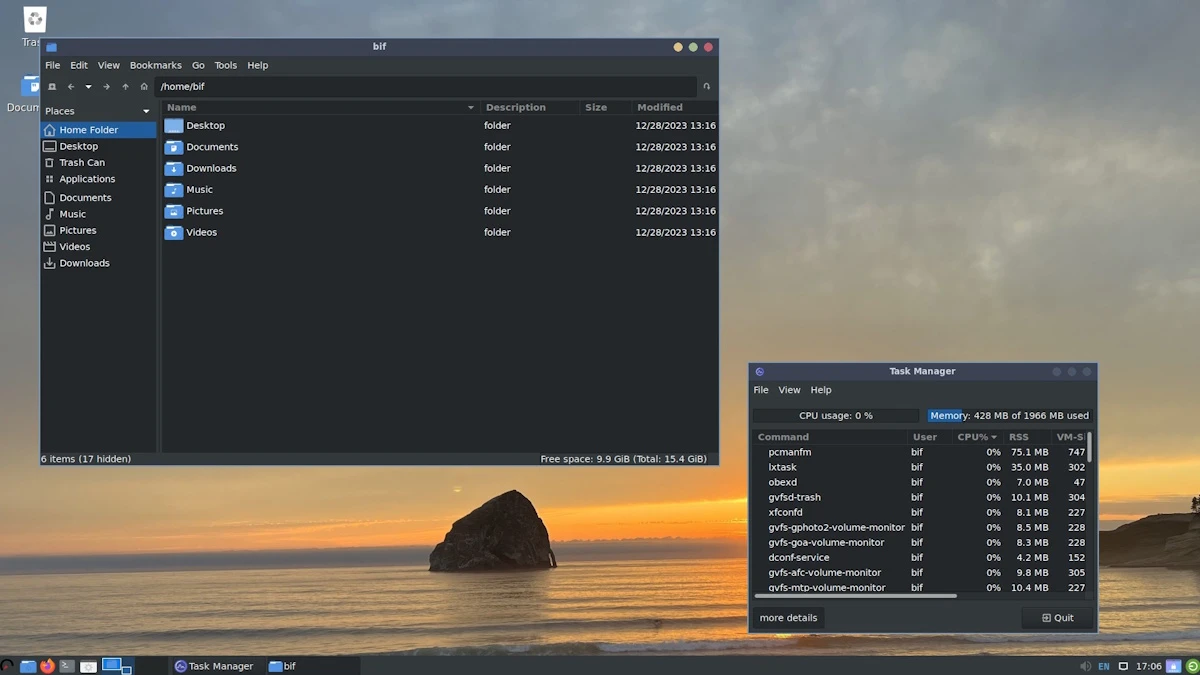Go up to the parent folder
Screen dimensions: 1200x675
(125, 87)
